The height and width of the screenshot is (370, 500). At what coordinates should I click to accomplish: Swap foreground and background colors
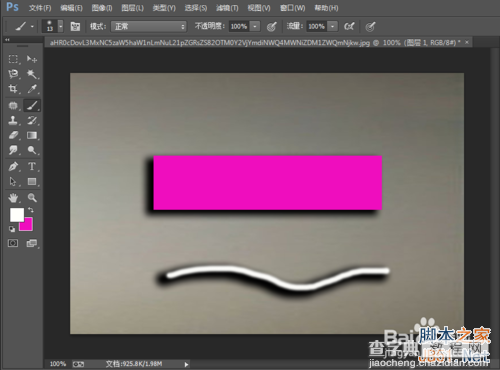[x=31, y=210]
